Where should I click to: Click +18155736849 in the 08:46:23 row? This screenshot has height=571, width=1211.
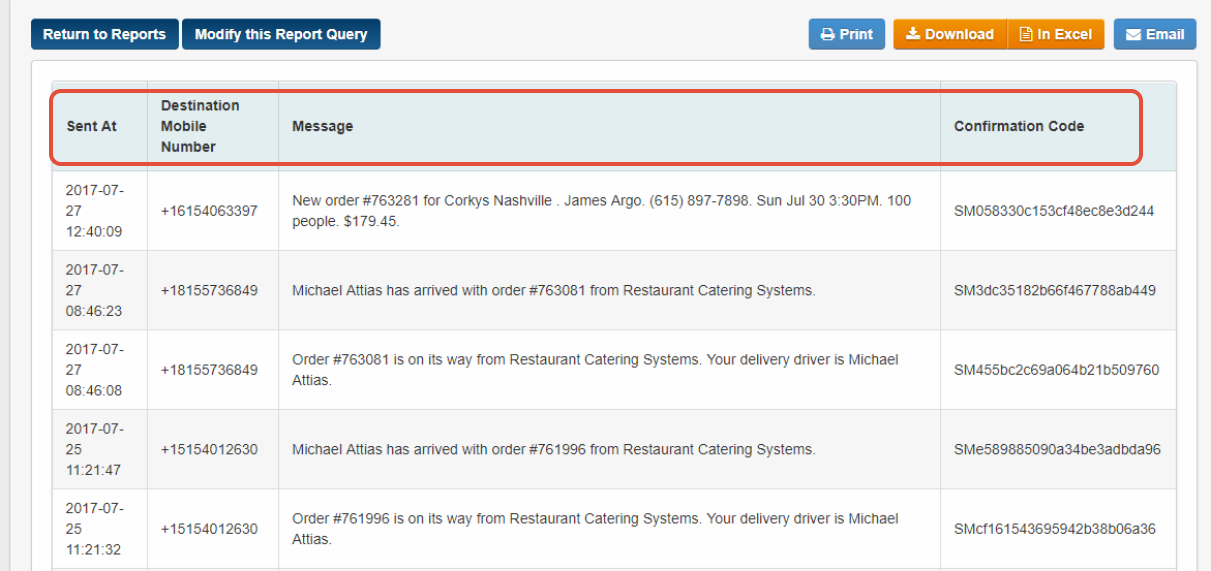pos(209,290)
